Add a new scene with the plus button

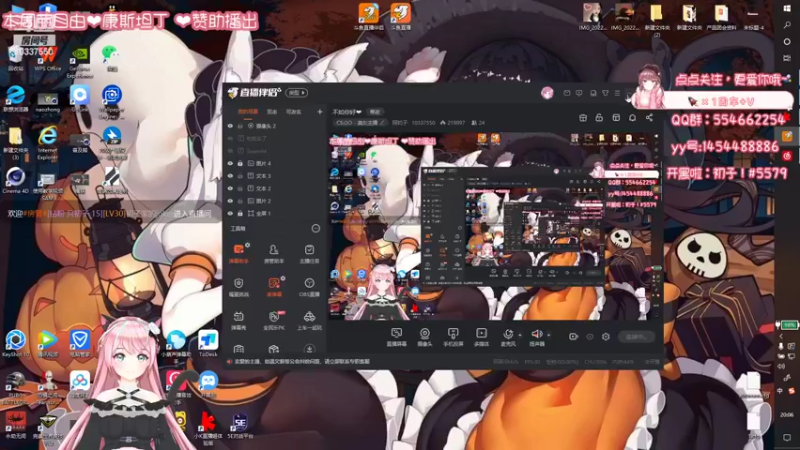tap(319, 112)
